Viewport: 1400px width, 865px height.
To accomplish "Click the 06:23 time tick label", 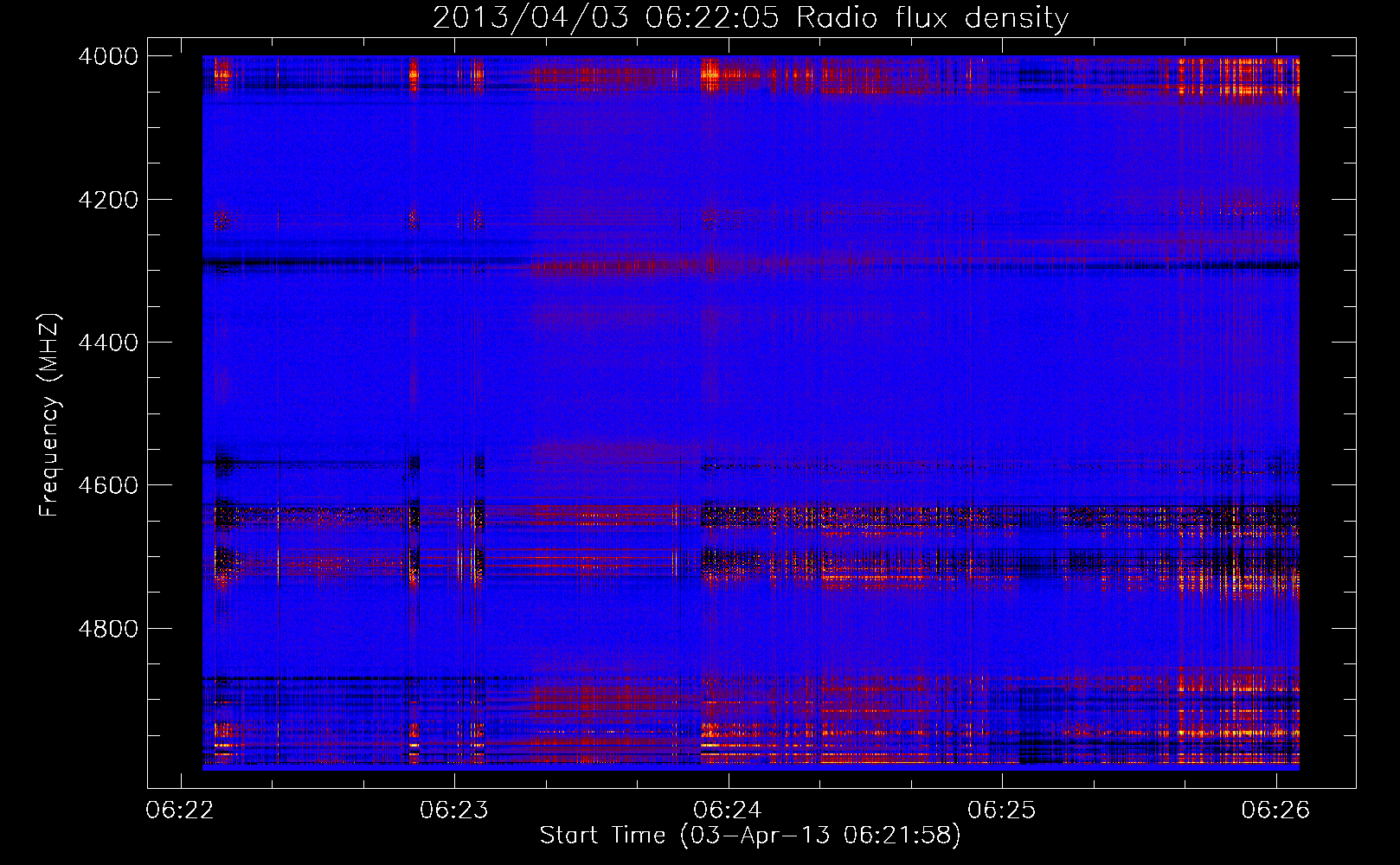I will [x=454, y=811].
